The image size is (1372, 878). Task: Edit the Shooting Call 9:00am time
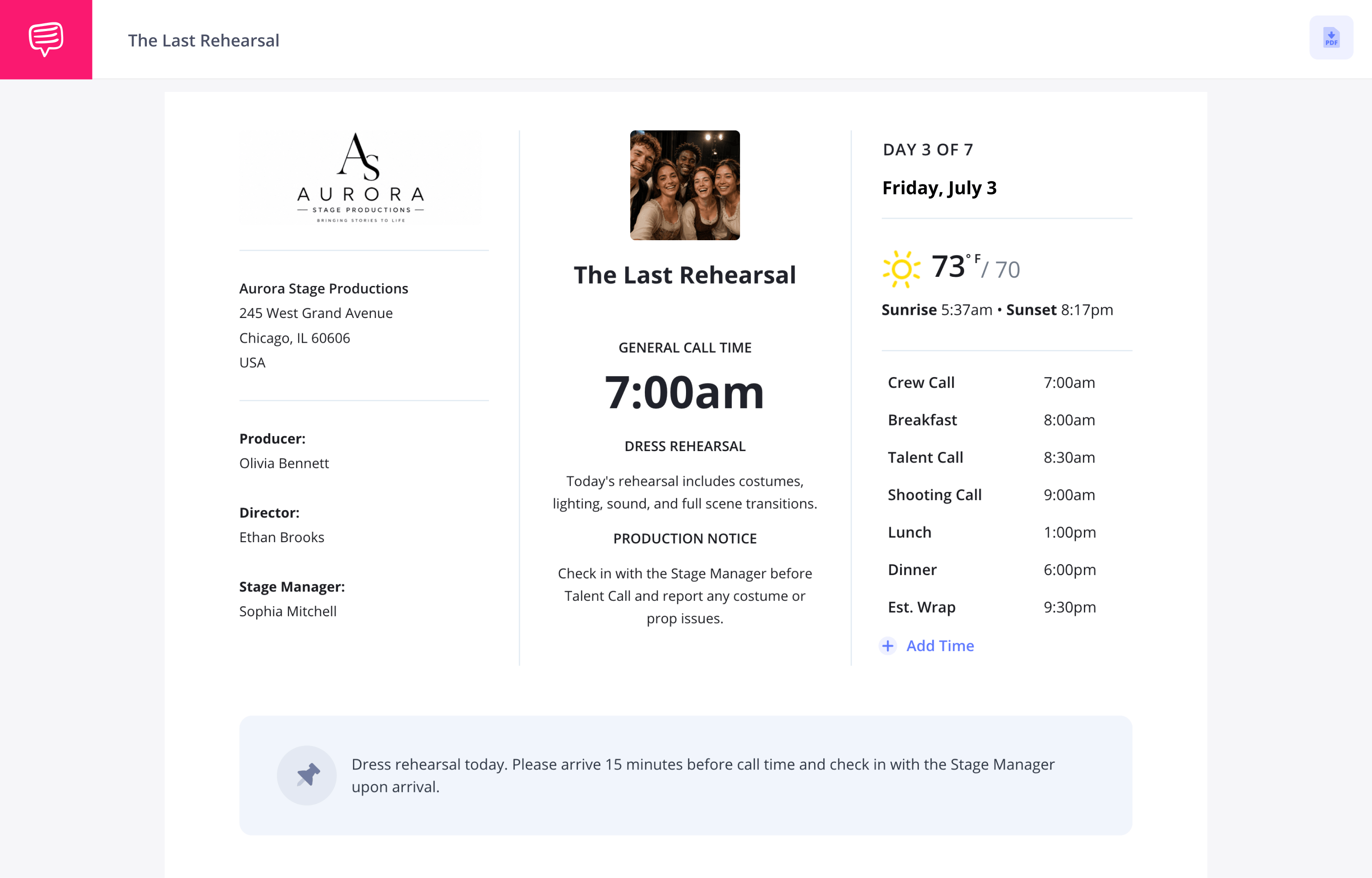click(1069, 495)
